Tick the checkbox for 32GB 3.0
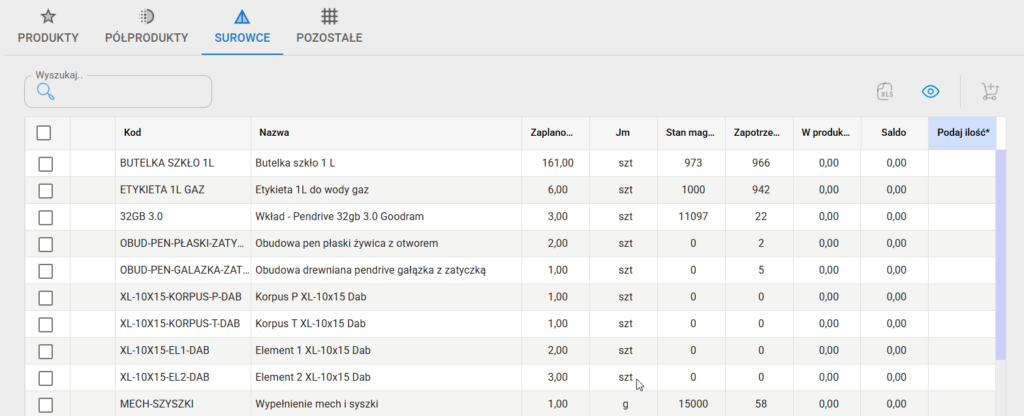Screen dimensions: 1024x416 [x=44, y=217]
